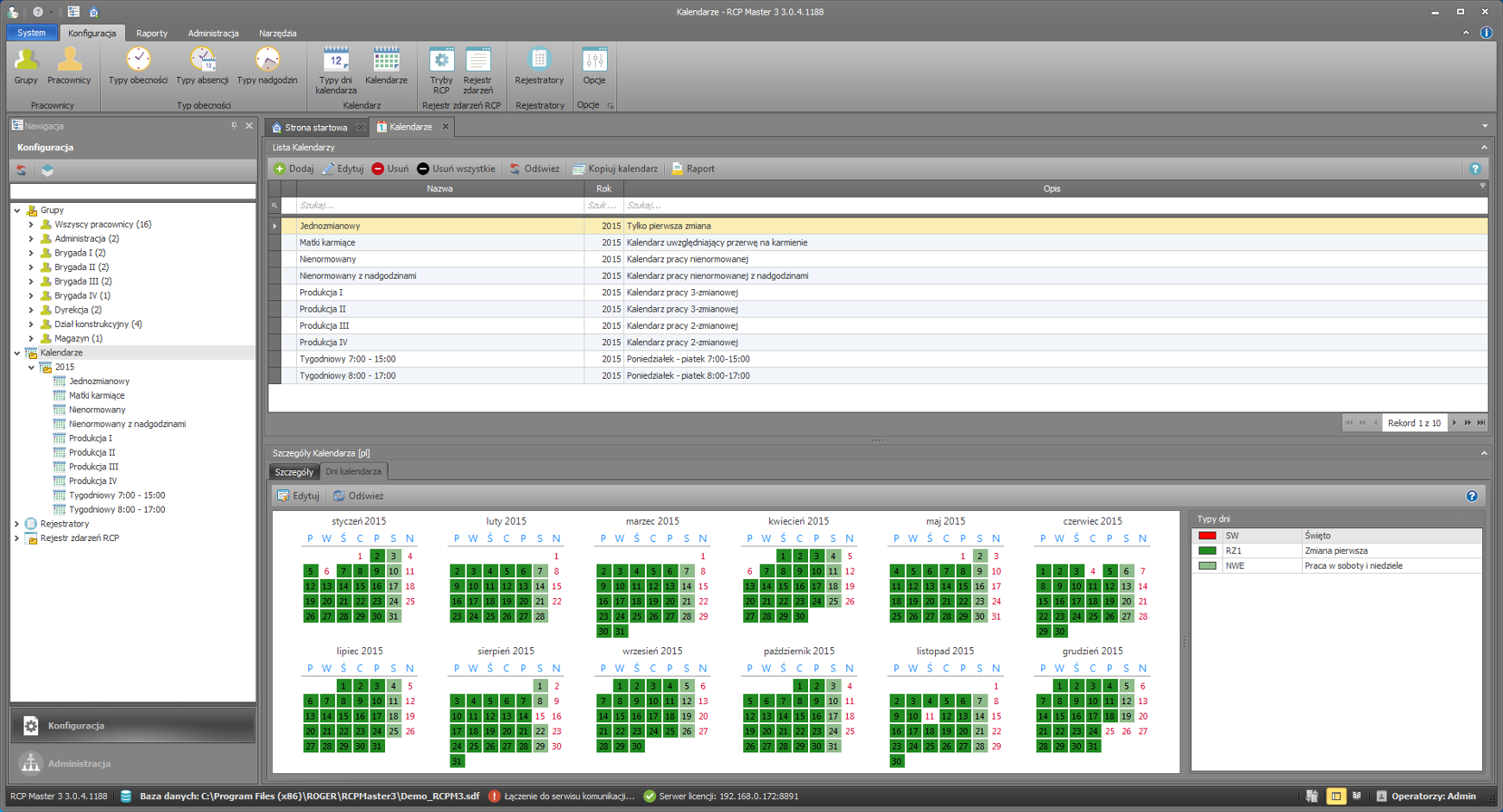Collapse the Kalendarze tree node
The width and height of the screenshot is (1503, 812).
pos(17,353)
